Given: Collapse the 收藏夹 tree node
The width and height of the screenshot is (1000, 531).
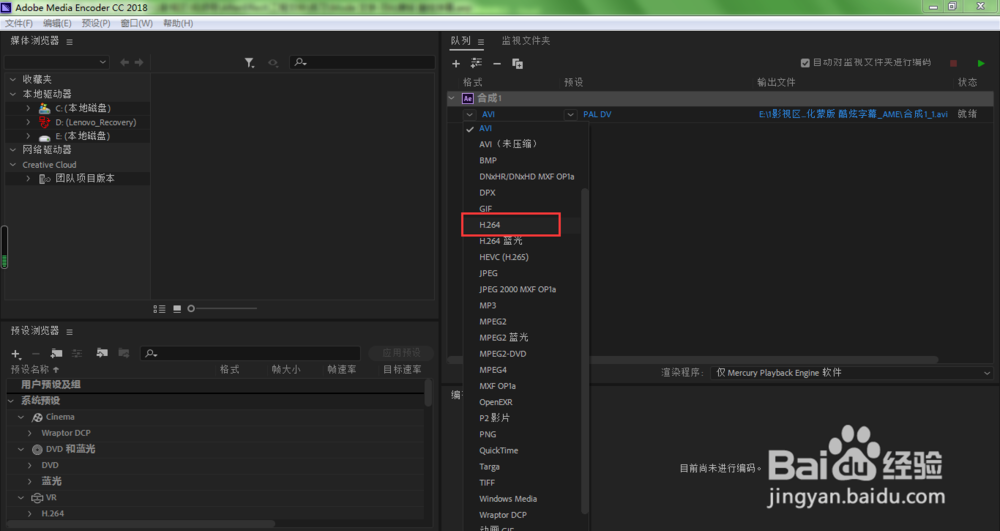Looking at the screenshot, I should coord(13,80).
